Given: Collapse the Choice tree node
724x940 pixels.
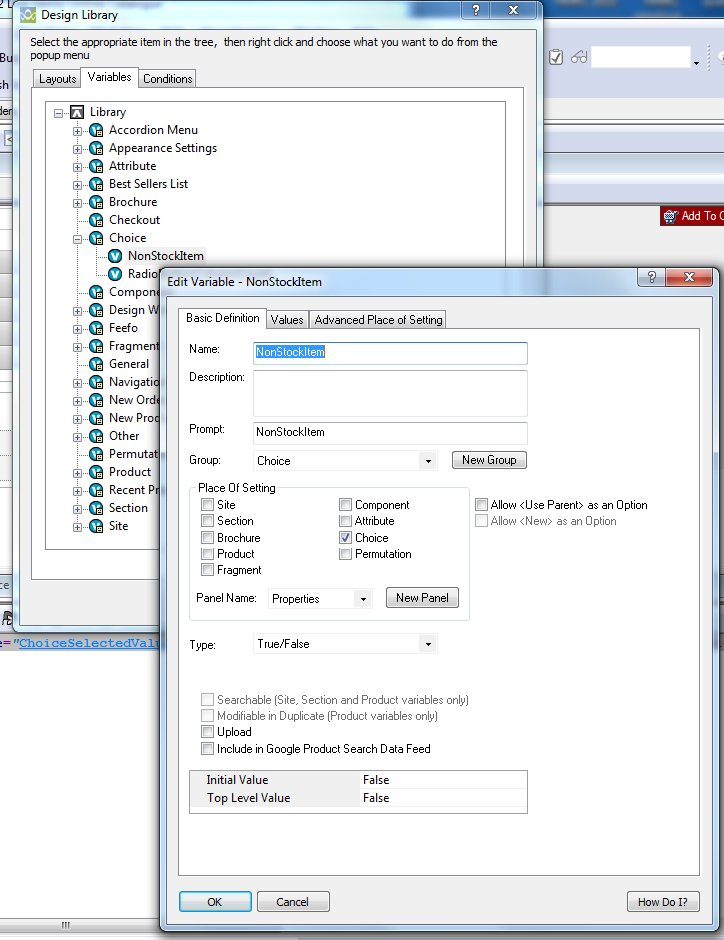Looking at the screenshot, I should (x=77, y=238).
